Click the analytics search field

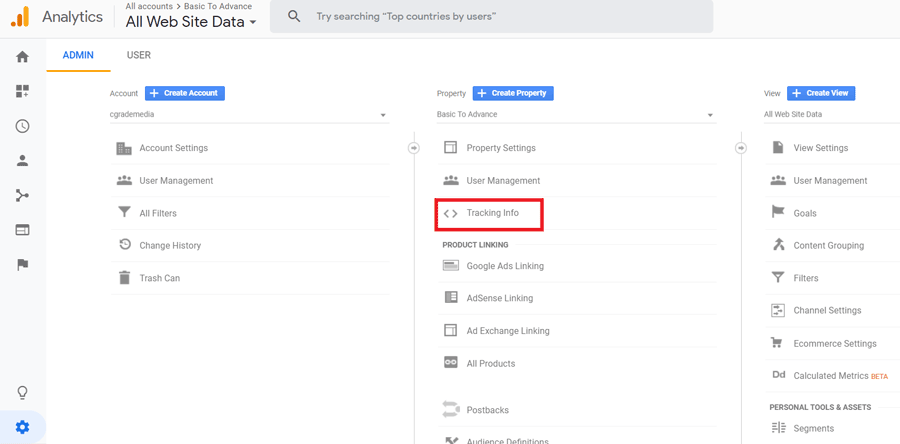[x=500, y=17]
